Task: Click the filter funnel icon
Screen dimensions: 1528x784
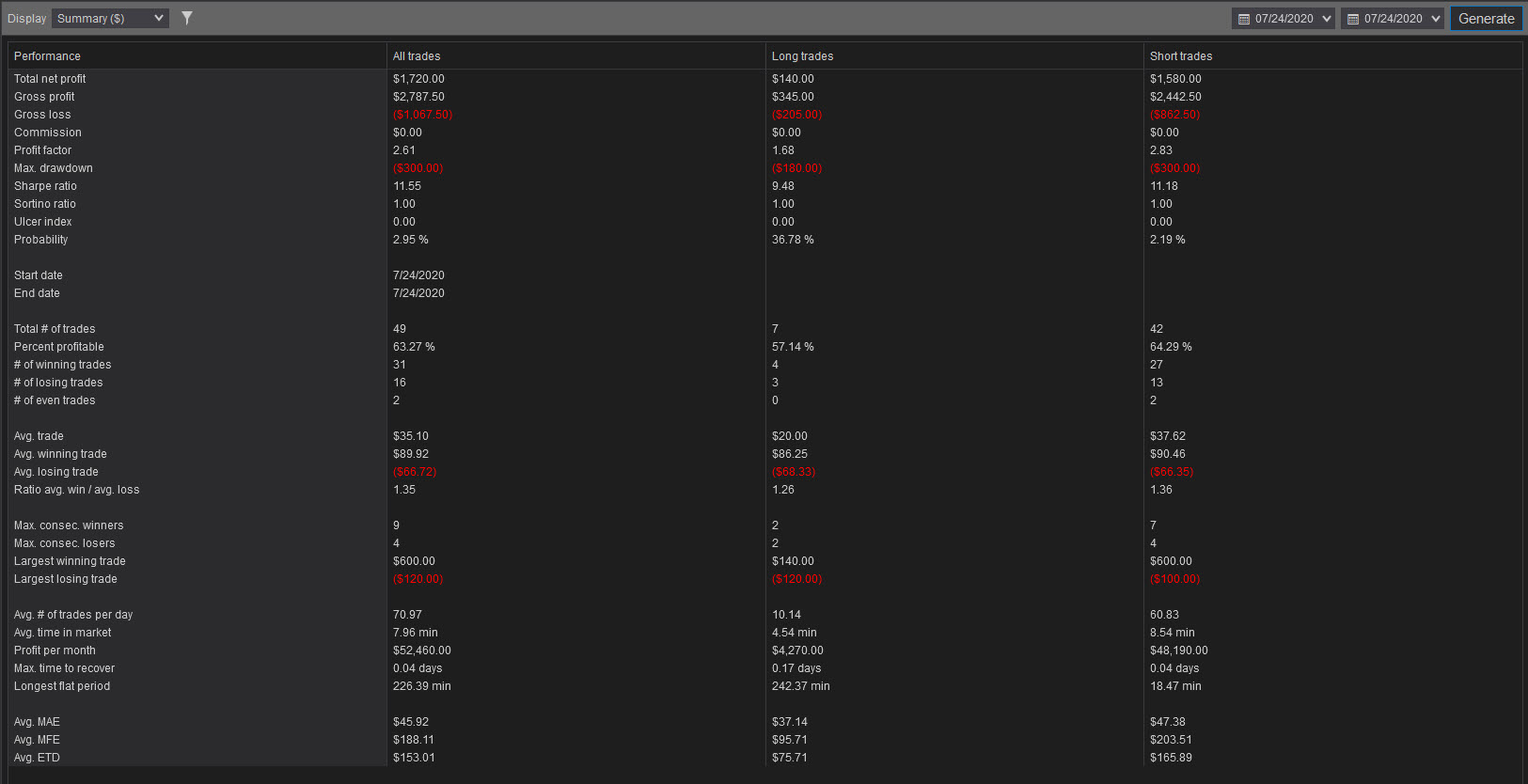Action: 187,18
